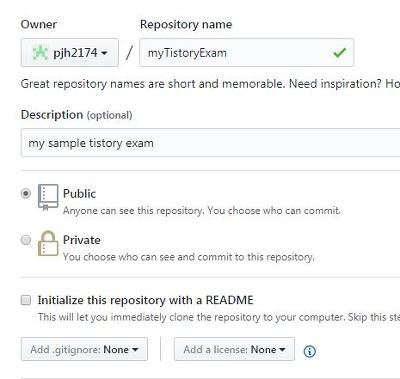Click the Private repository lock icon

(48, 244)
